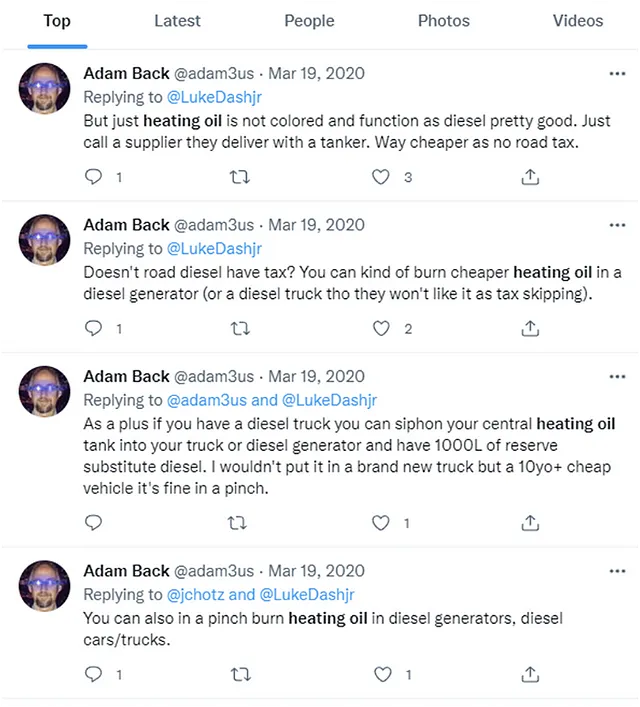Open more options on the siphon tweet
This screenshot has width=640, height=707.
[617, 376]
